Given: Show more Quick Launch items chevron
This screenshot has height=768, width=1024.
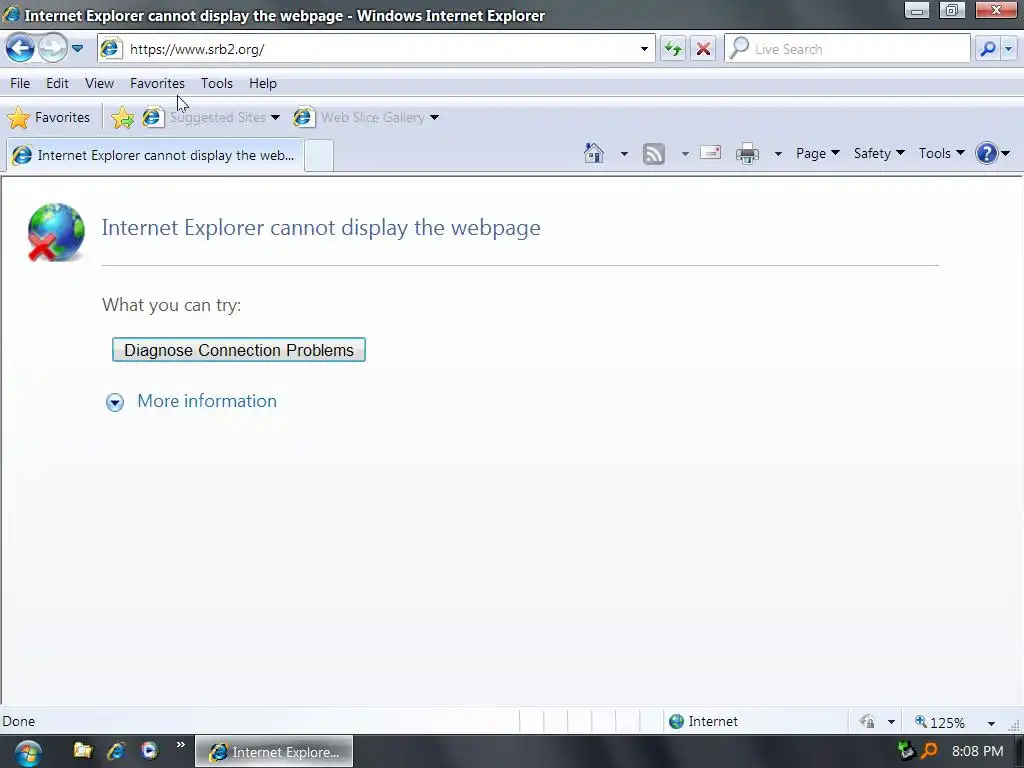Looking at the screenshot, I should (x=180, y=744).
